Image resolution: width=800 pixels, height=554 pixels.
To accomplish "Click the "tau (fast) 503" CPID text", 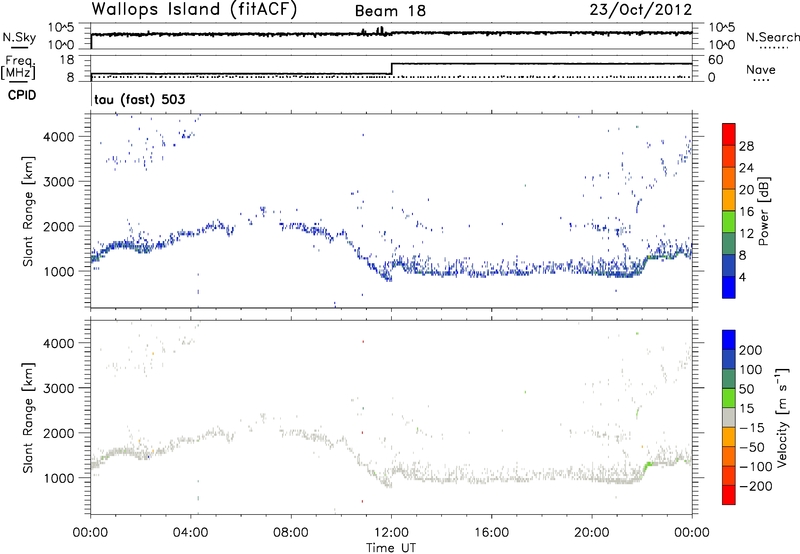I will 140,99.
